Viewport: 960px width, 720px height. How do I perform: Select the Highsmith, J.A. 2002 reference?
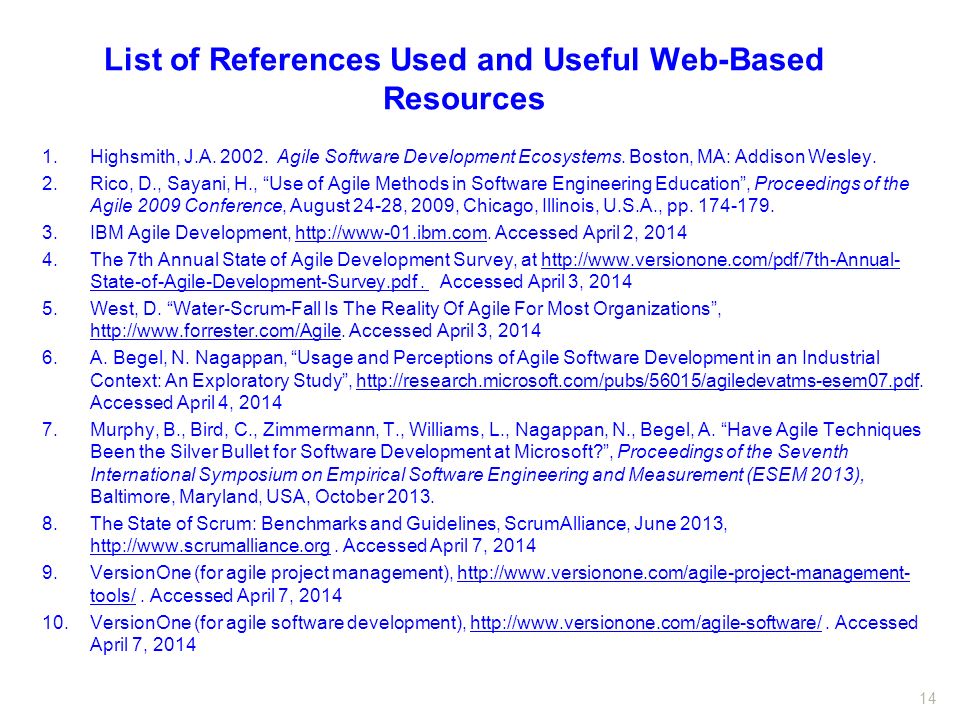point(483,157)
